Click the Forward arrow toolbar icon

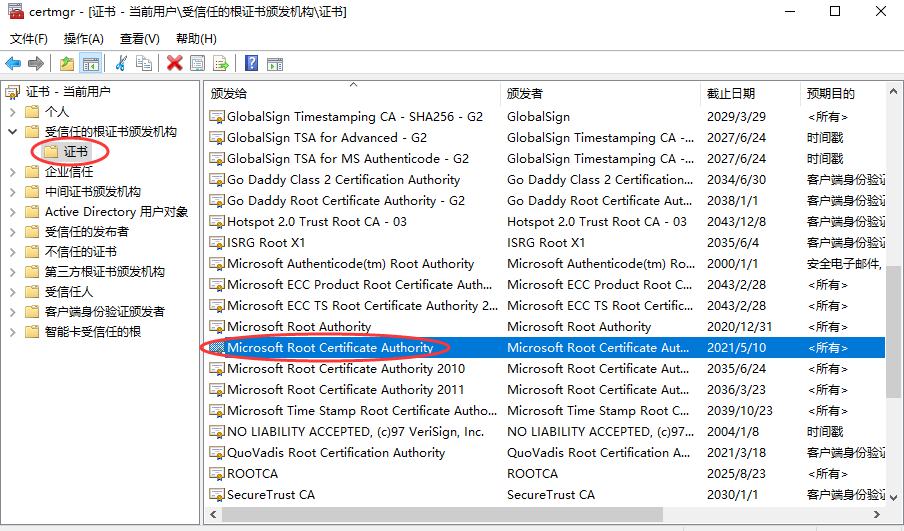(36, 63)
